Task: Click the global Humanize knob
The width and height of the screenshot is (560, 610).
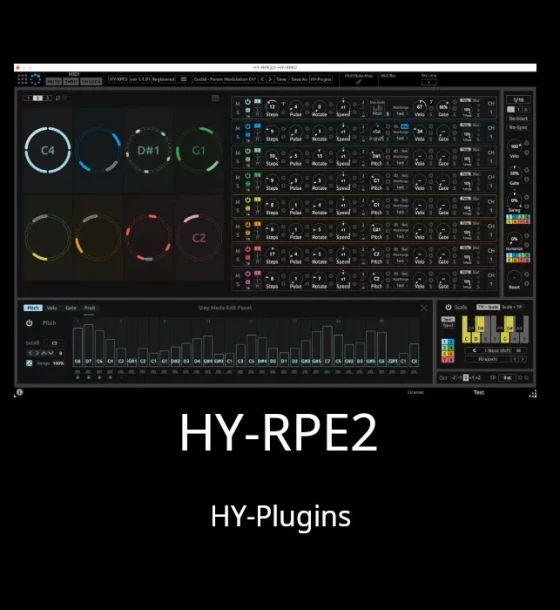Action: [514, 238]
